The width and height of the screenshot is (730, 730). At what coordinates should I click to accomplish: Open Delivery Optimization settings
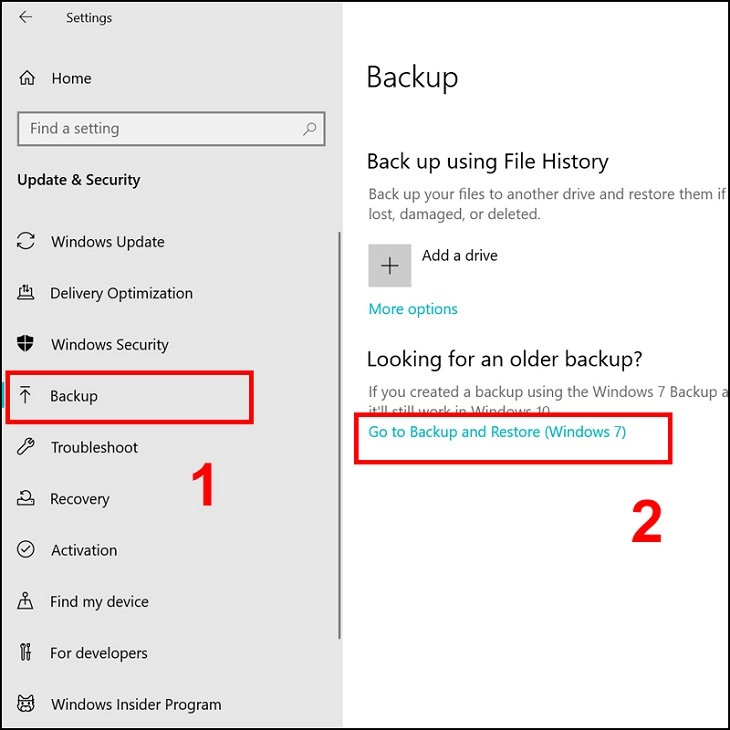[121, 293]
